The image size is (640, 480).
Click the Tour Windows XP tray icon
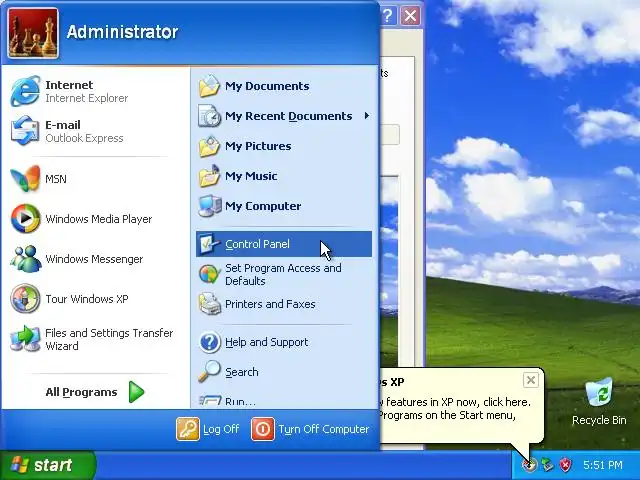(x=529, y=464)
